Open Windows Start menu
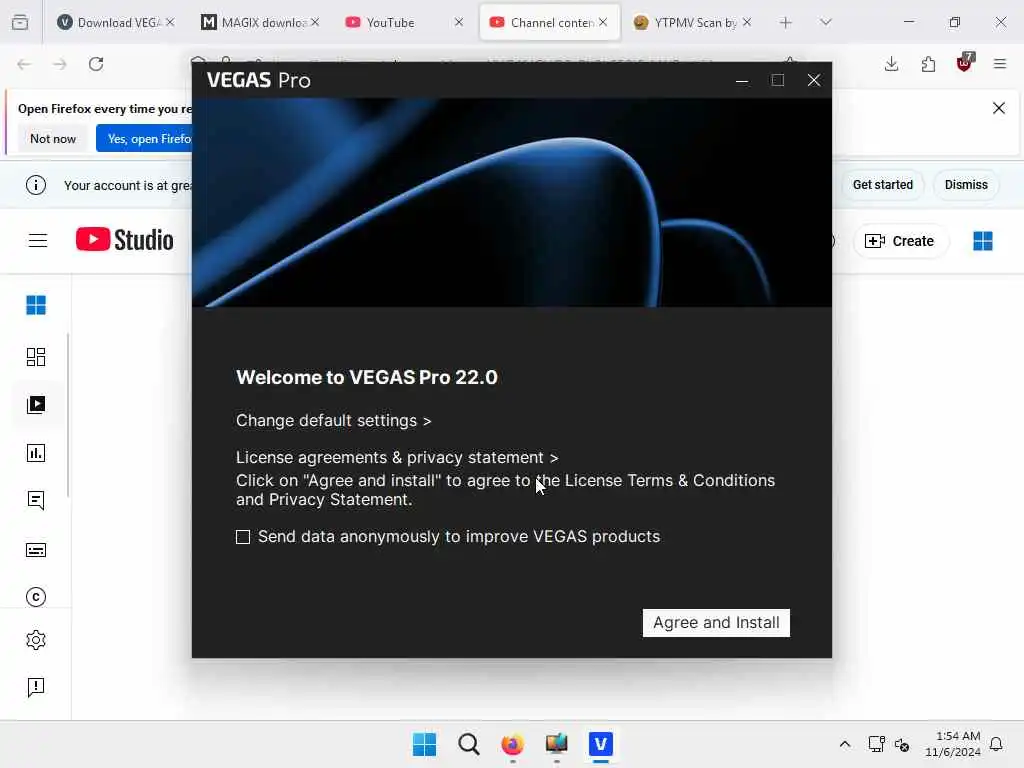 click(x=424, y=744)
